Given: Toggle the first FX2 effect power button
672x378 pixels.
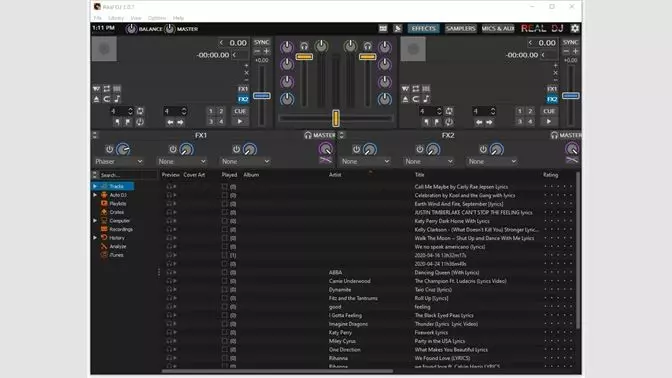Looking at the screenshot, I should [356, 149].
